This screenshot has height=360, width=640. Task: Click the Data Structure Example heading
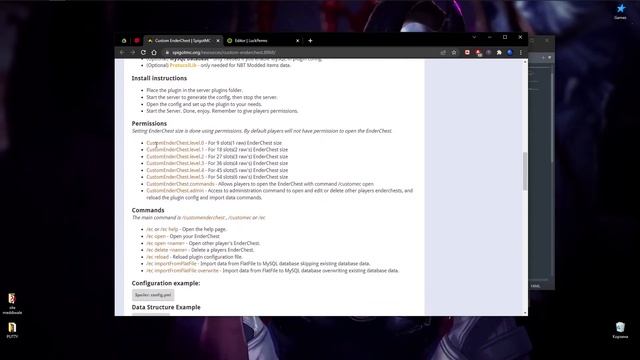click(166, 307)
